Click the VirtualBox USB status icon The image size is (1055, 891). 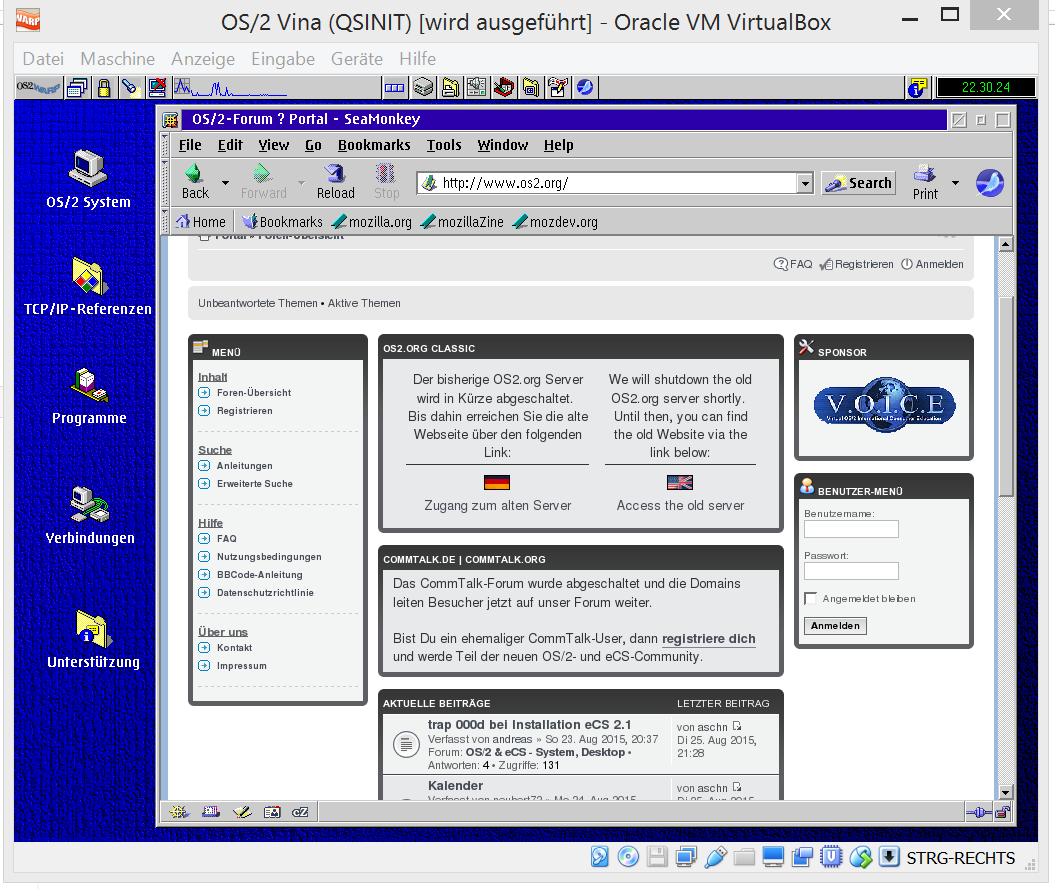715,857
